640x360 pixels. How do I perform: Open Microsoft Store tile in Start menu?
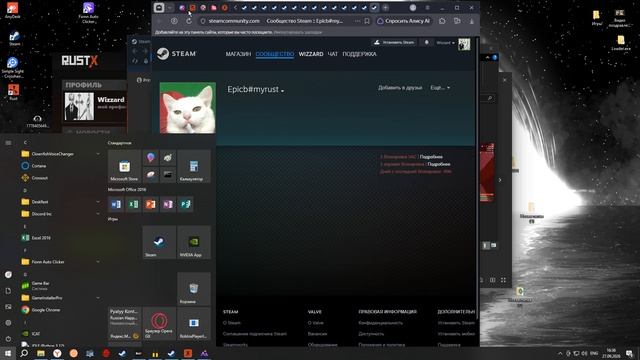[x=124, y=166]
